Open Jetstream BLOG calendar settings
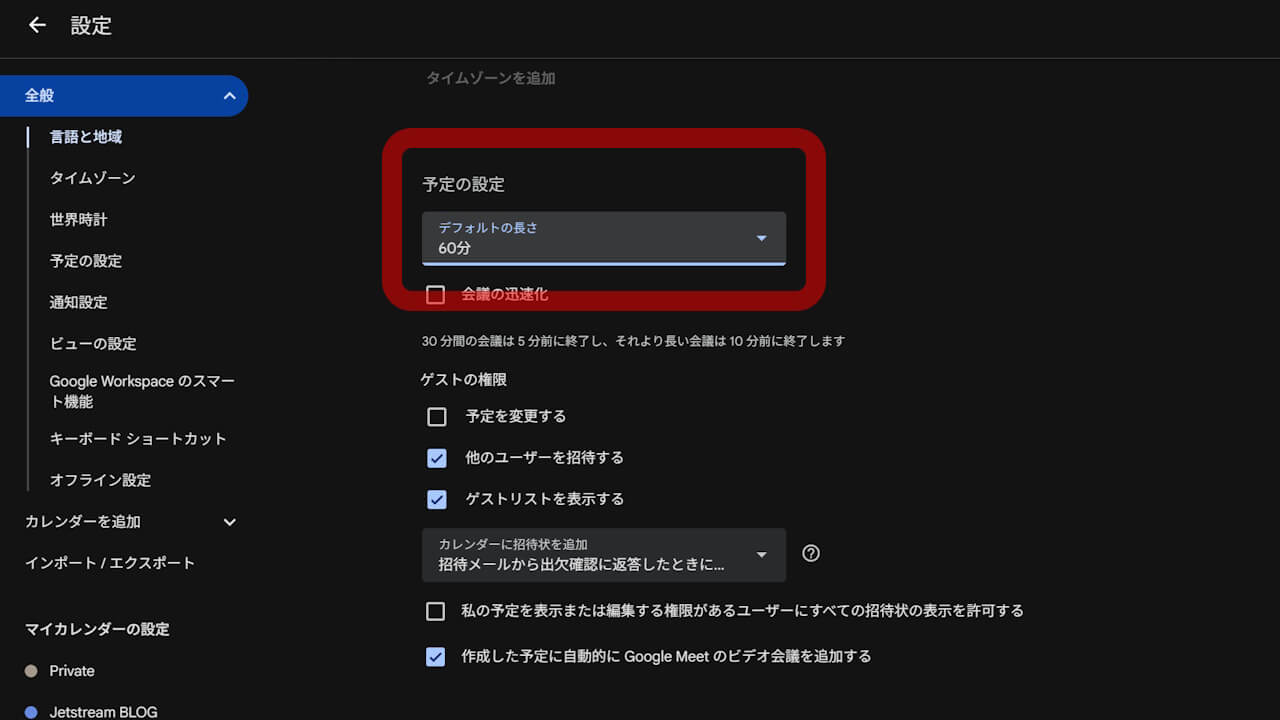The image size is (1280, 720). 104,712
